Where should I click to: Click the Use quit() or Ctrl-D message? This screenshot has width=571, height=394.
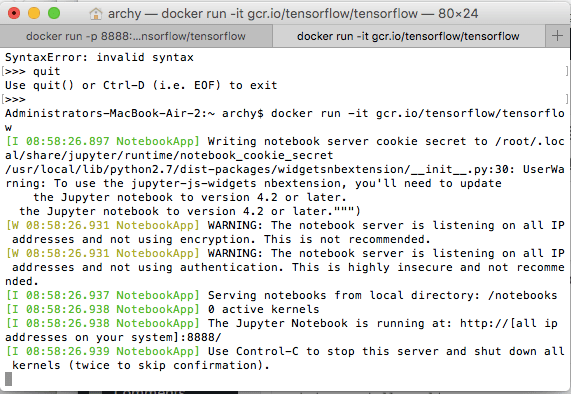click(x=141, y=85)
